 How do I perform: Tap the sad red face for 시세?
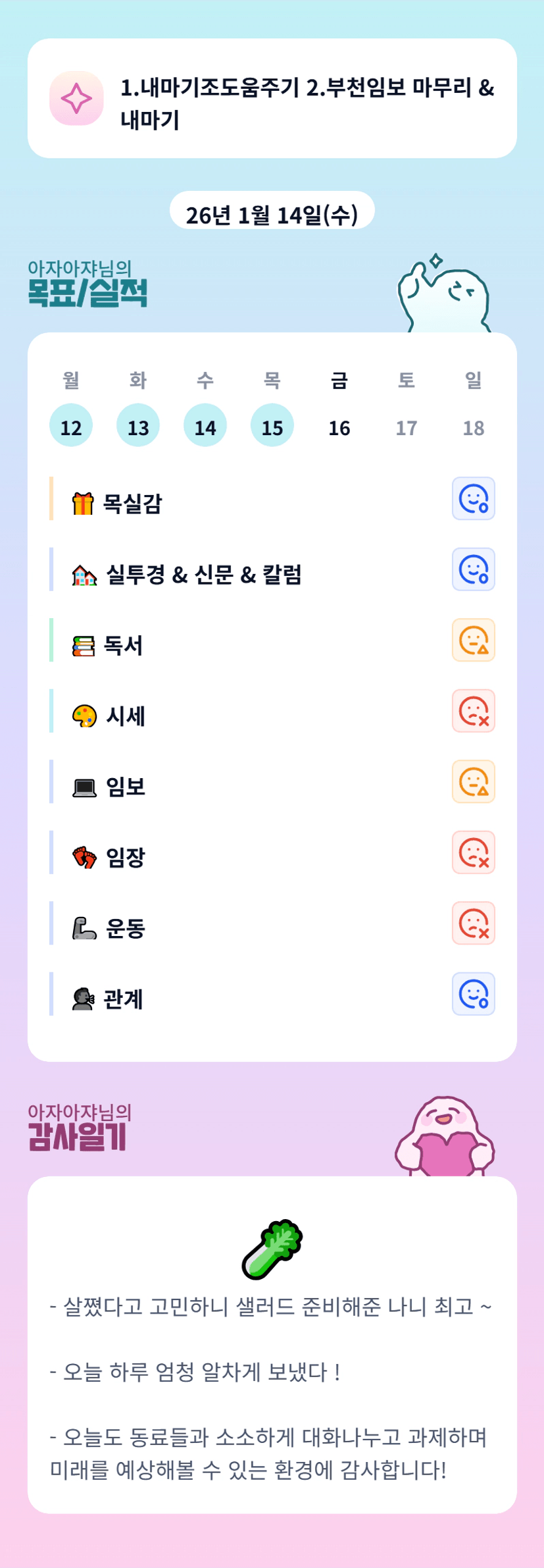point(473,711)
